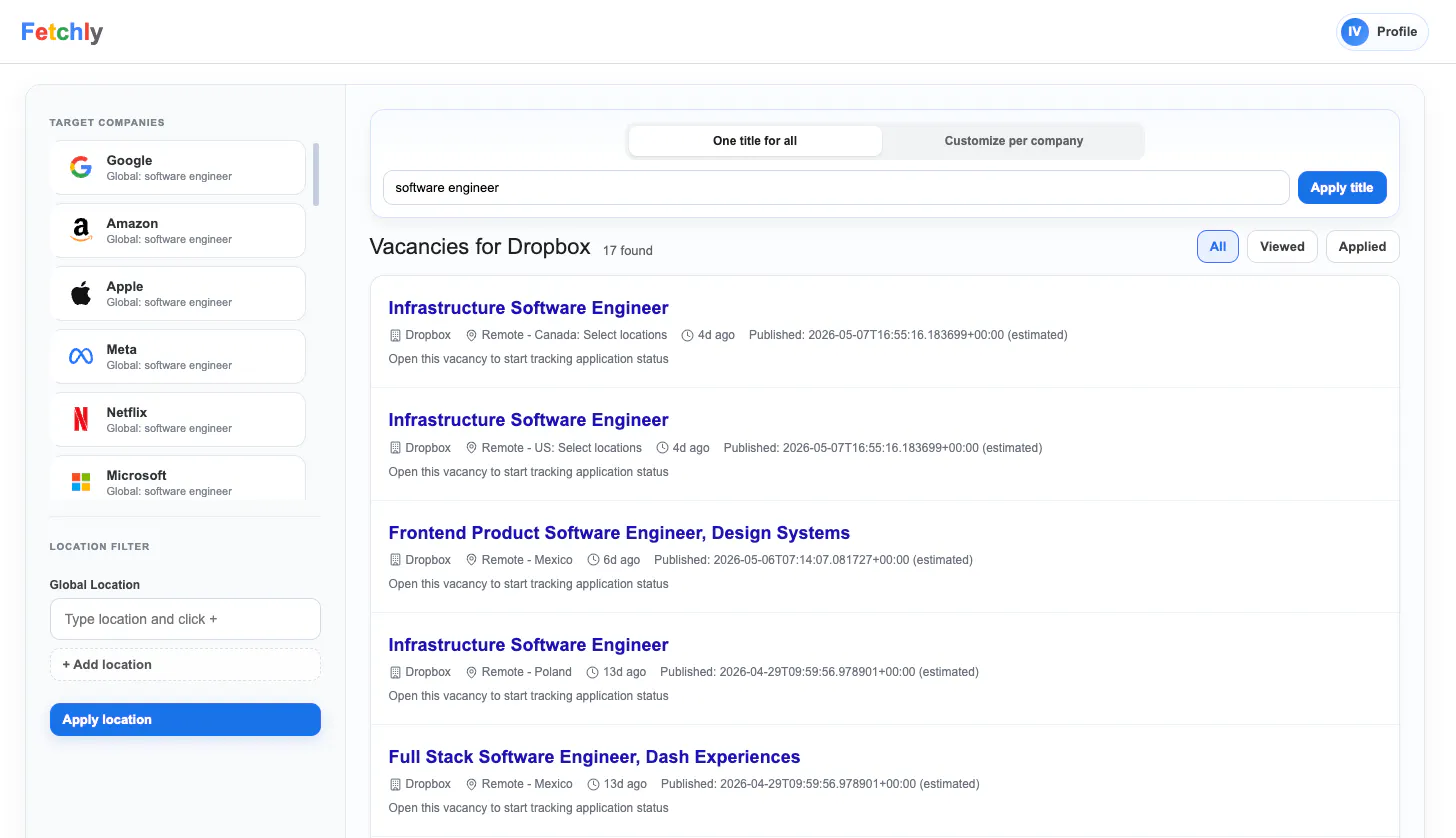The image size is (1456, 838).
Task: Click the IV profile avatar
Action: pos(1354,32)
